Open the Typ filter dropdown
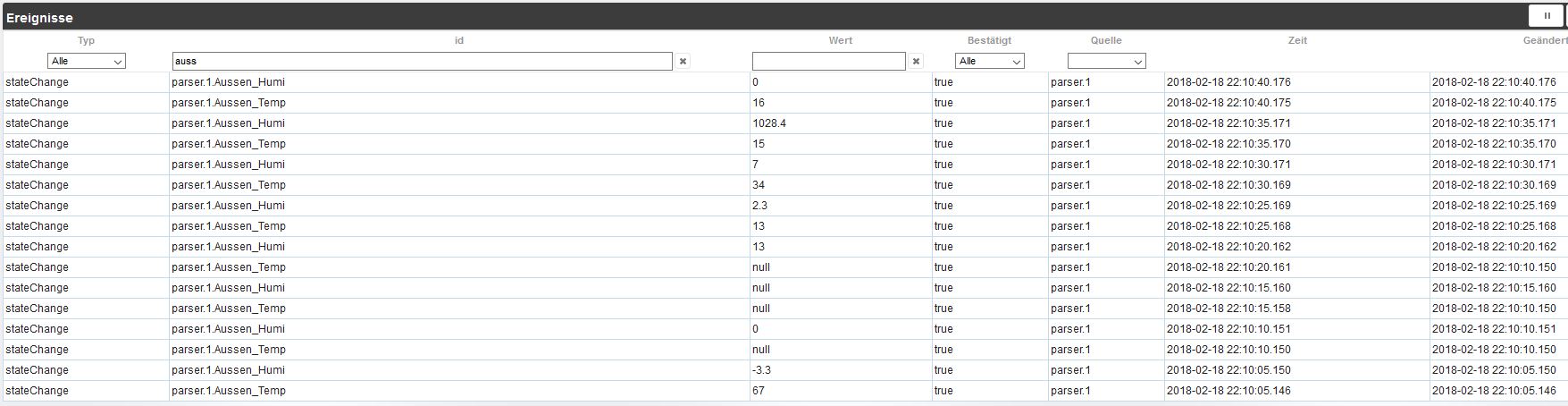This screenshot has height=406, width=1568. pos(87,62)
